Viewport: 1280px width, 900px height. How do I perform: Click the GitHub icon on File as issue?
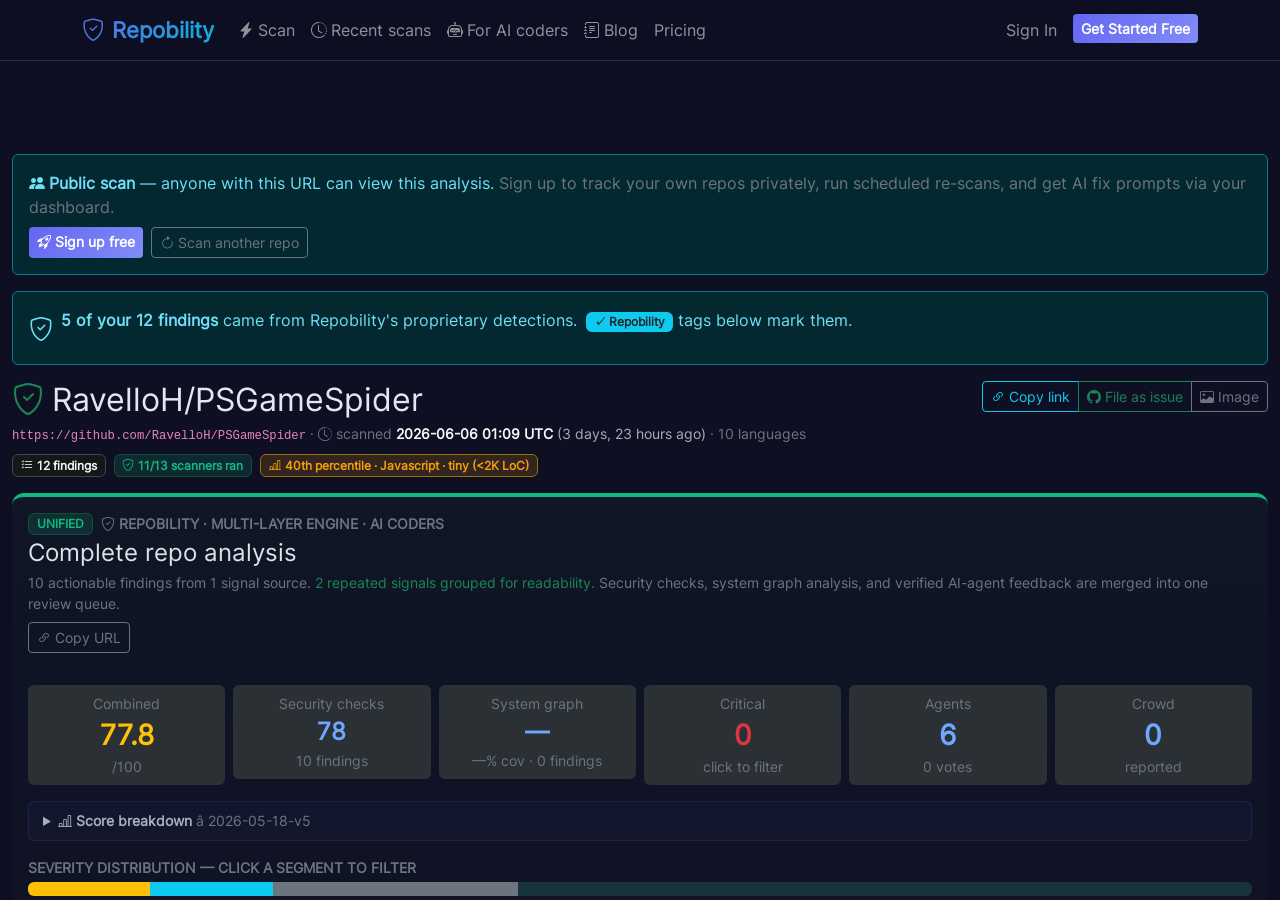1094,397
